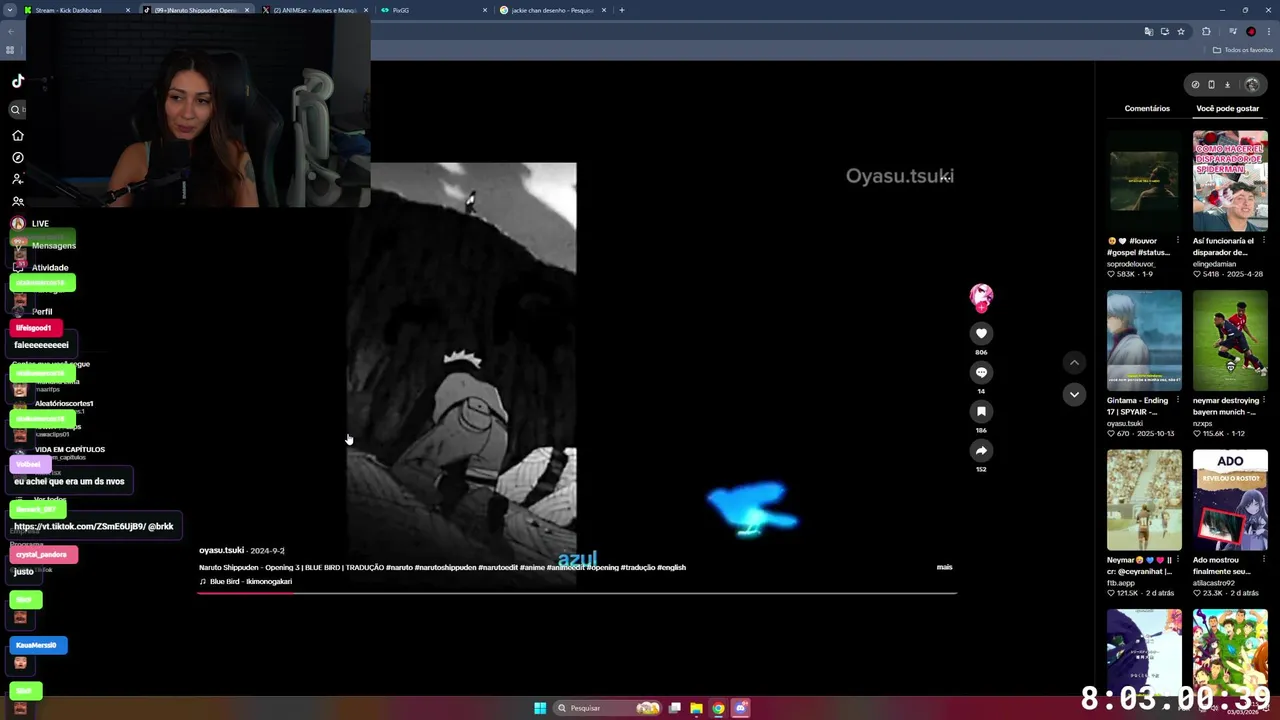The width and height of the screenshot is (1280, 720).
Task: Seek in the video progress bar
Action: coord(577,593)
